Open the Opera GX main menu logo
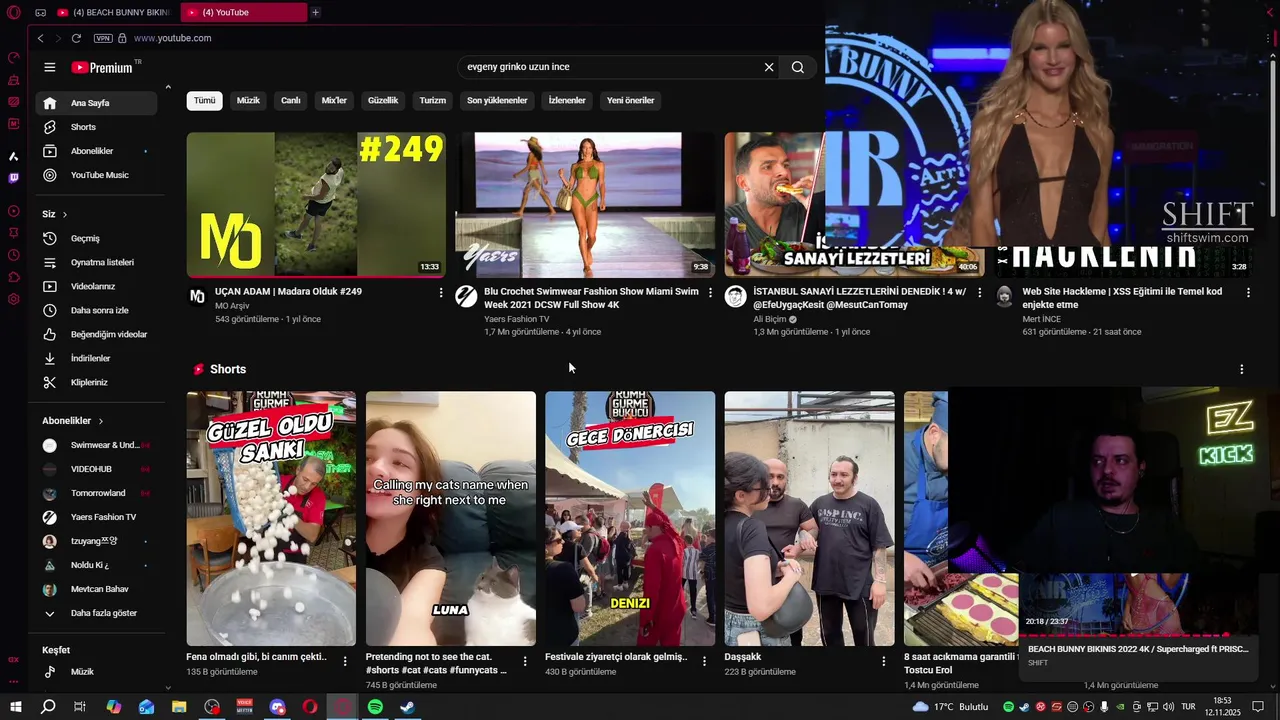 pos(13,12)
